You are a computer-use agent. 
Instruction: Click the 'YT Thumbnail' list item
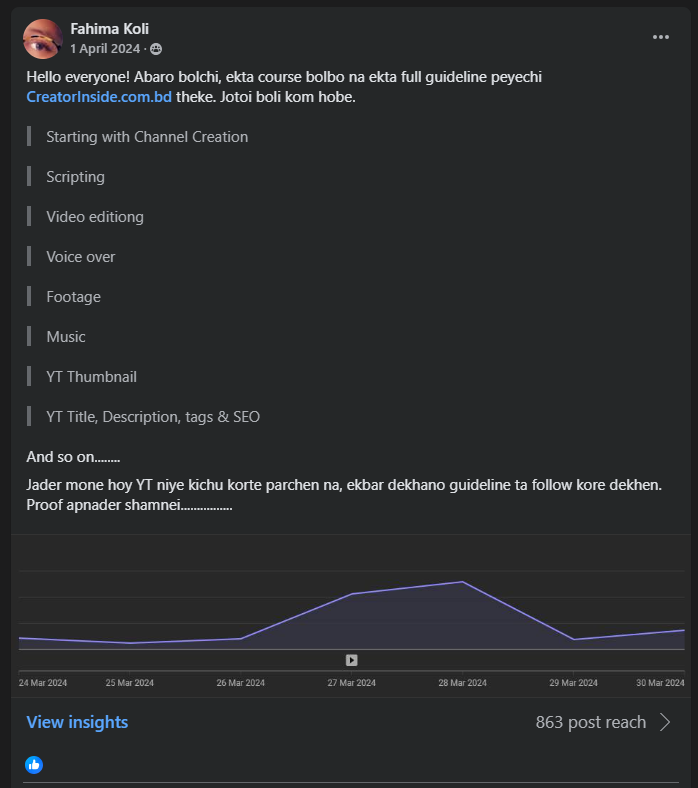coord(91,377)
